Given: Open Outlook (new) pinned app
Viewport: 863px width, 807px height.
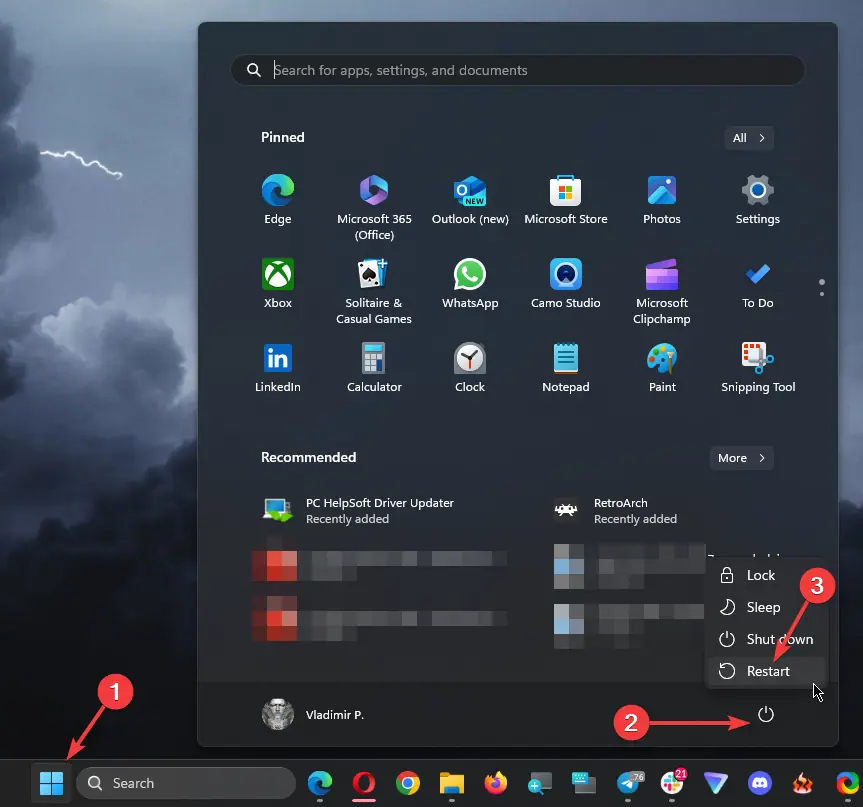Looking at the screenshot, I should (x=469, y=199).
